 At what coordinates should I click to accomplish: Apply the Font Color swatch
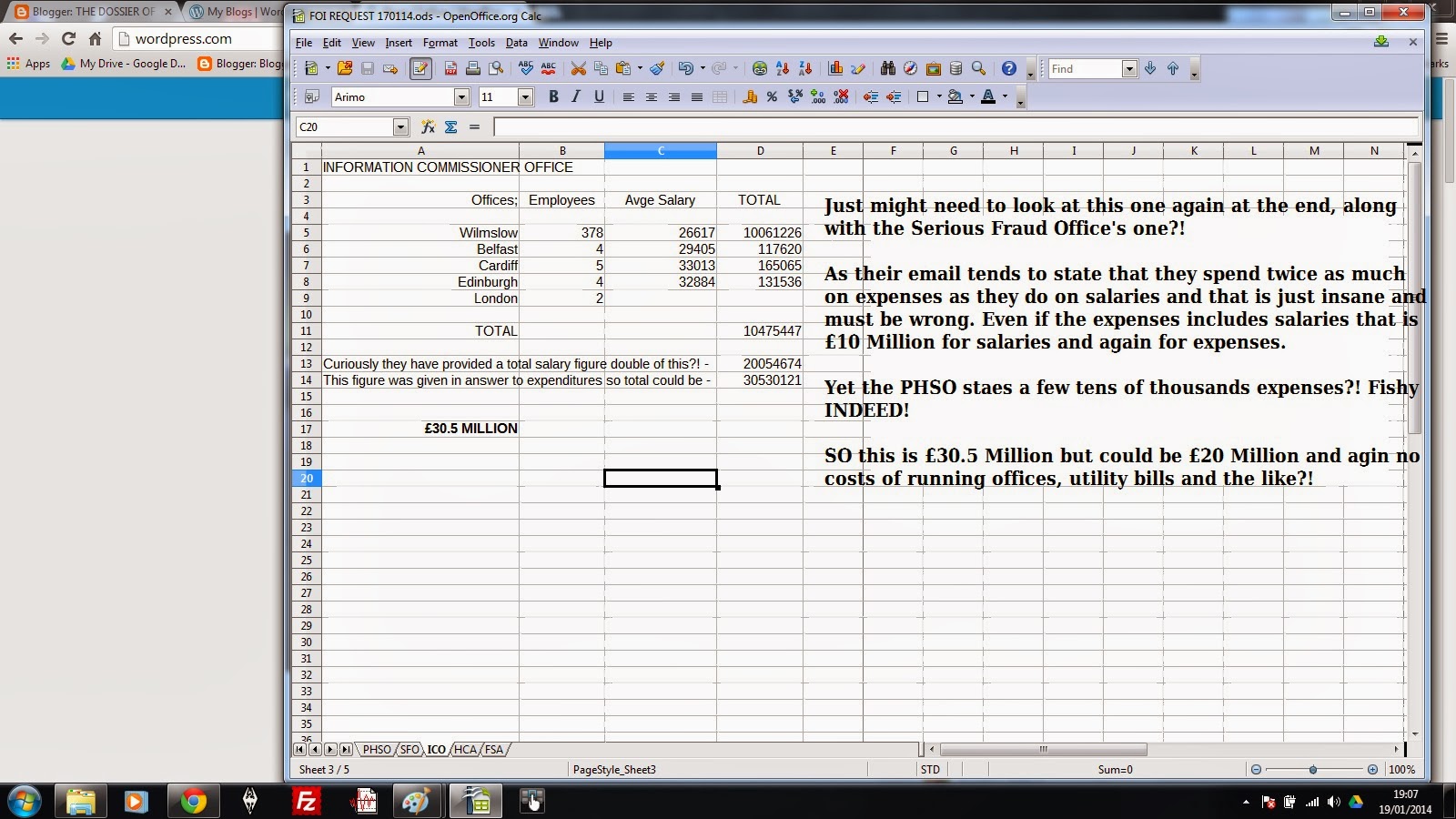988,97
